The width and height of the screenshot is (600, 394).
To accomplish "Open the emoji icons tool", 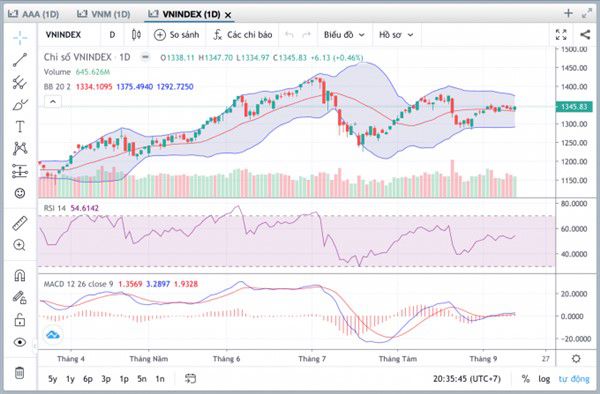I will click(x=20, y=193).
